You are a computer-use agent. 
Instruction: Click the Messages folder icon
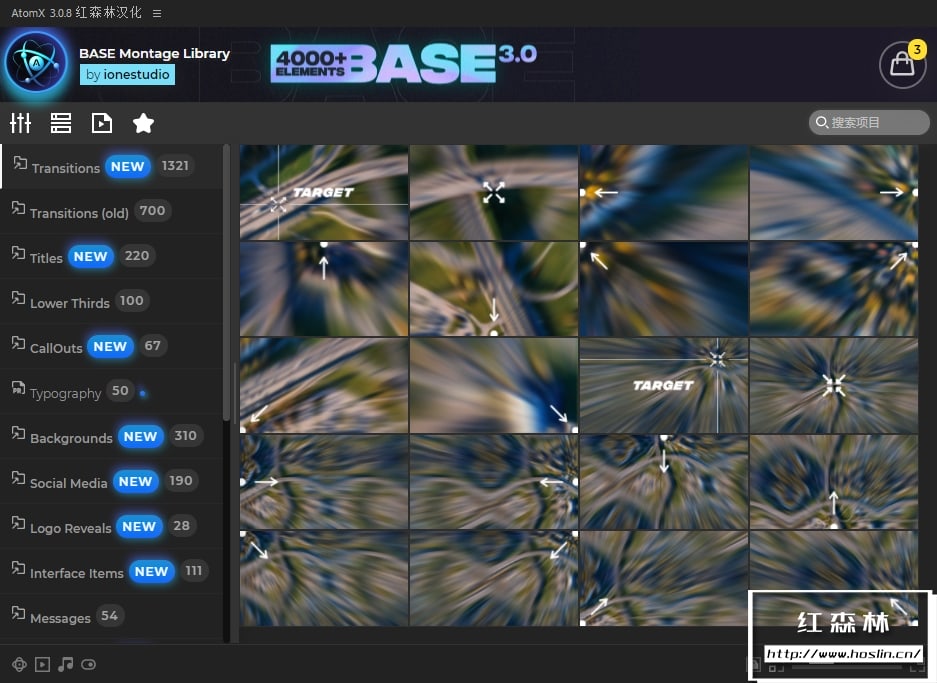tap(19, 613)
